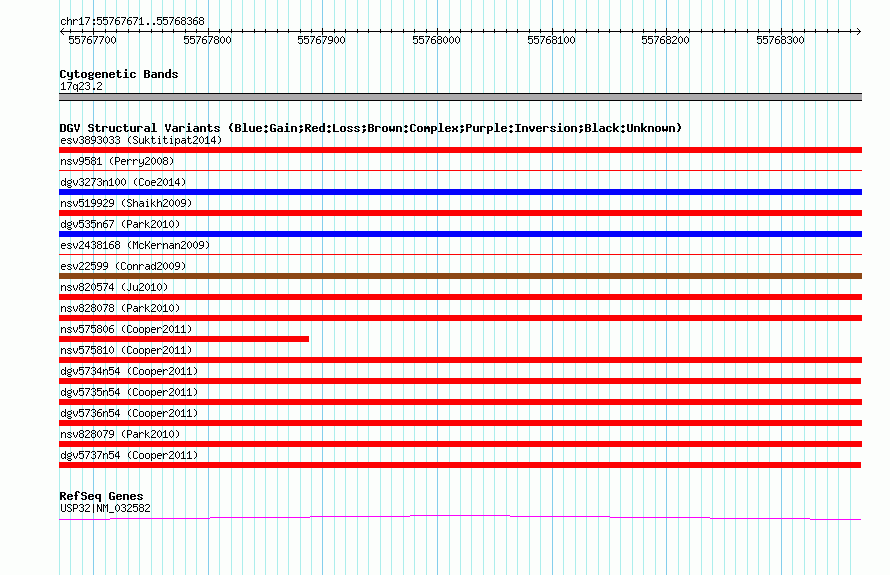The image size is (890, 575).
Task: Click the esv22599 (Conrad2009) label
Action: (123, 266)
